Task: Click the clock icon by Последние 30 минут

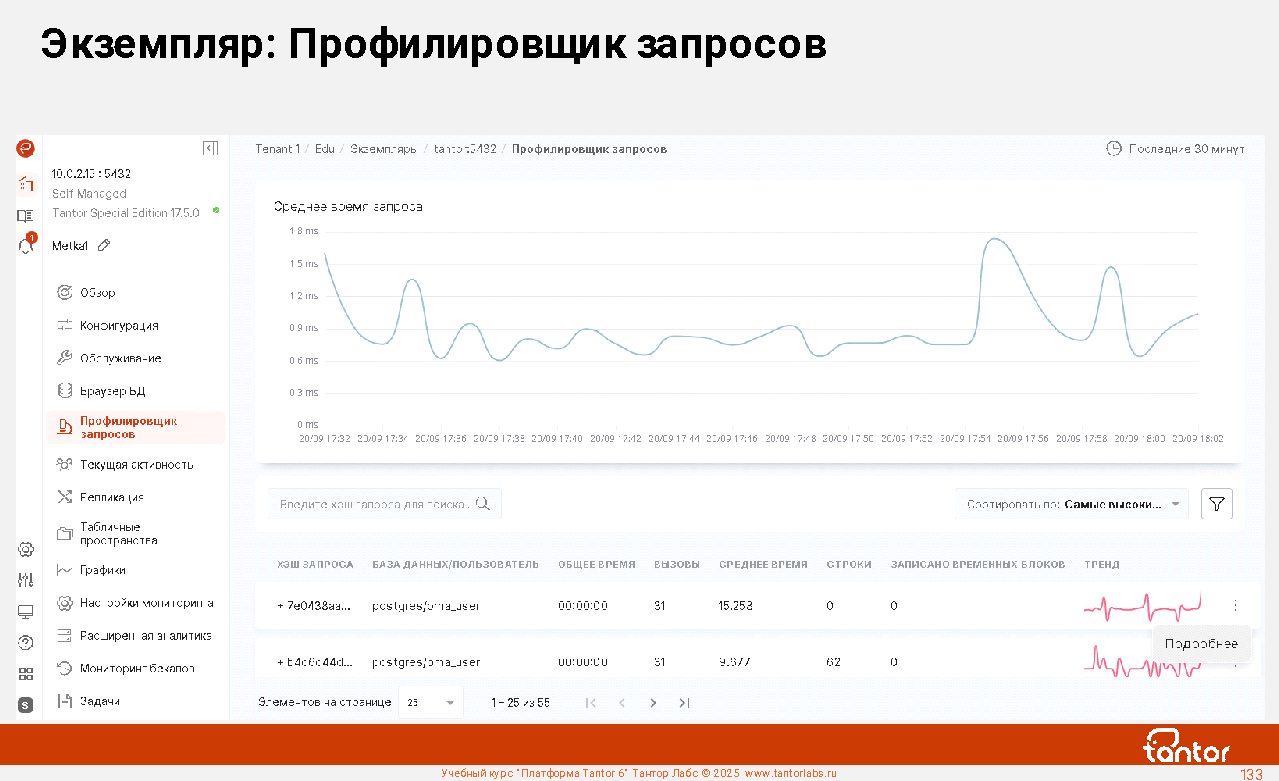Action: (1113, 148)
